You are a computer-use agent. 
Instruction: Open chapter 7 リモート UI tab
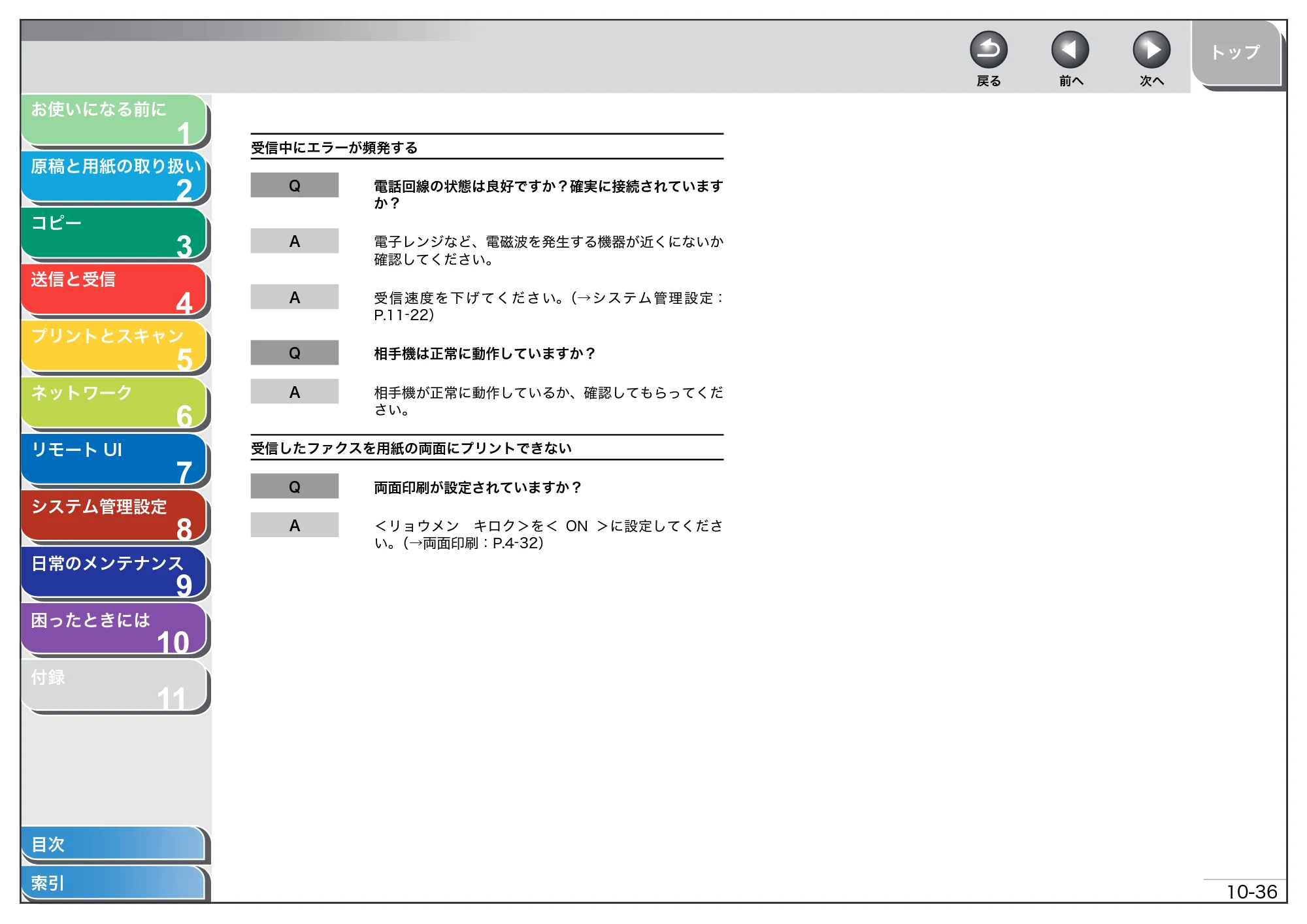click(114, 460)
